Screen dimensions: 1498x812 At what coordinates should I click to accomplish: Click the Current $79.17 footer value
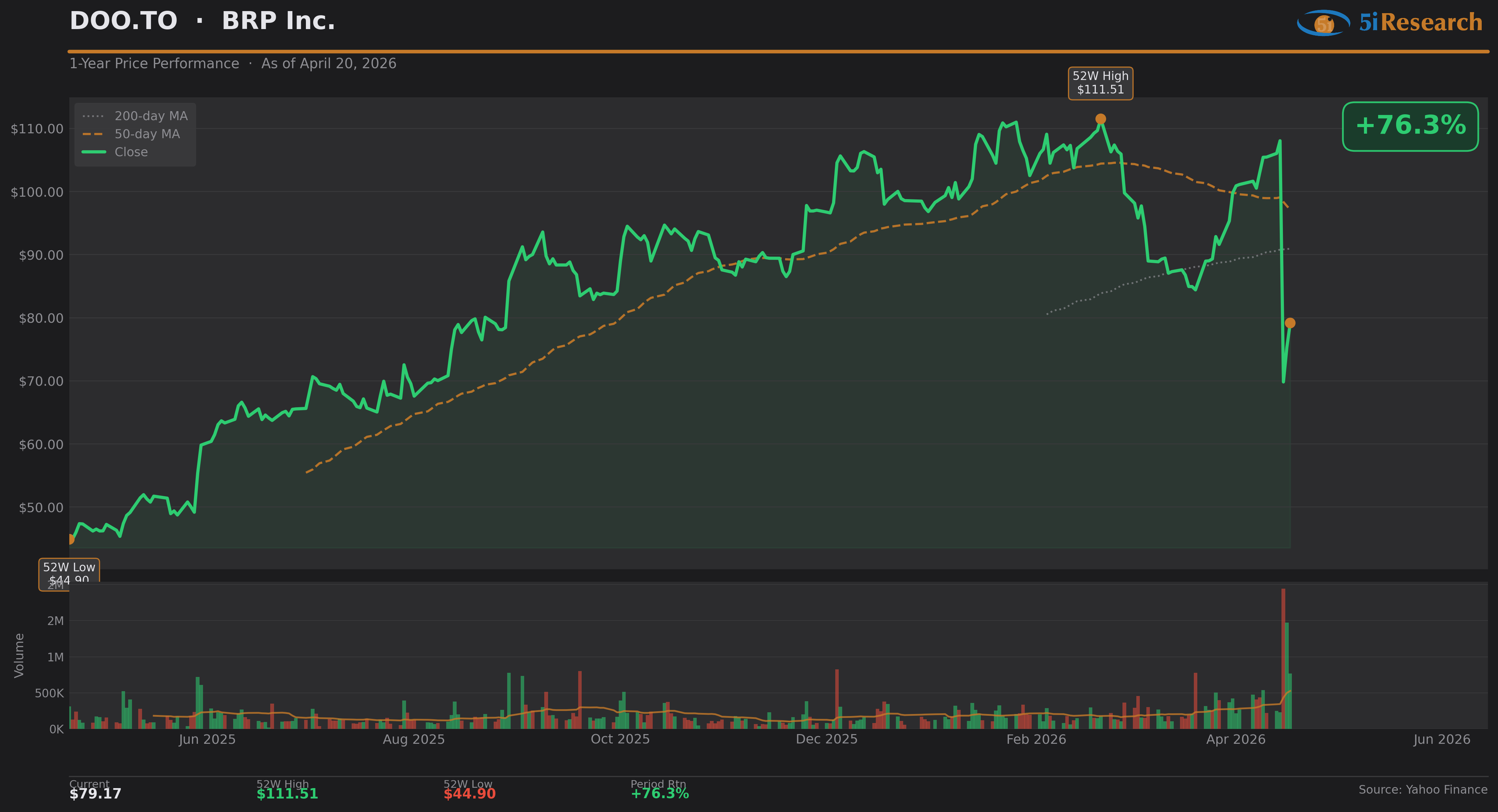pyautogui.click(x=95, y=793)
